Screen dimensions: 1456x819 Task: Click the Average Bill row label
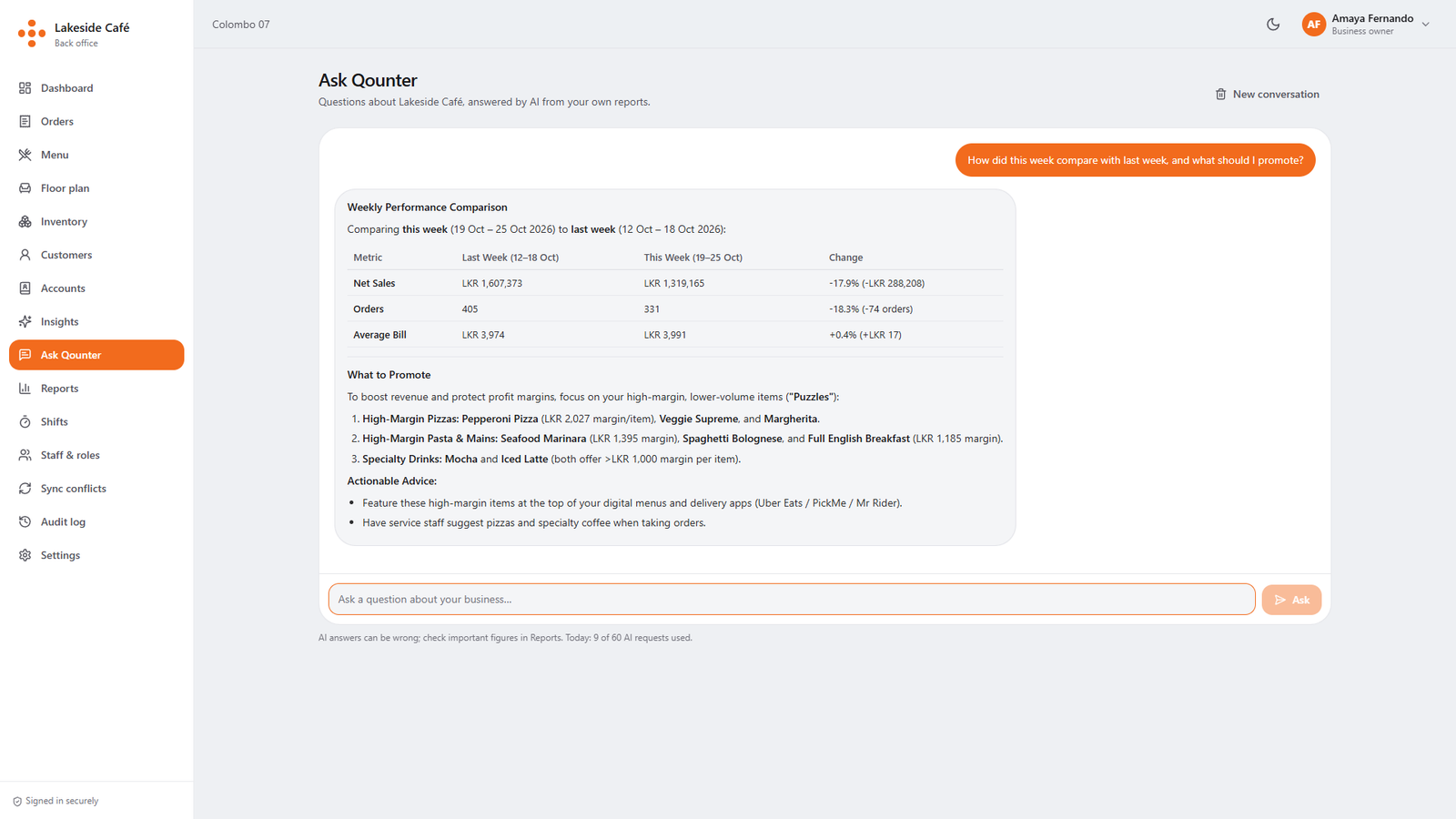click(379, 335)
